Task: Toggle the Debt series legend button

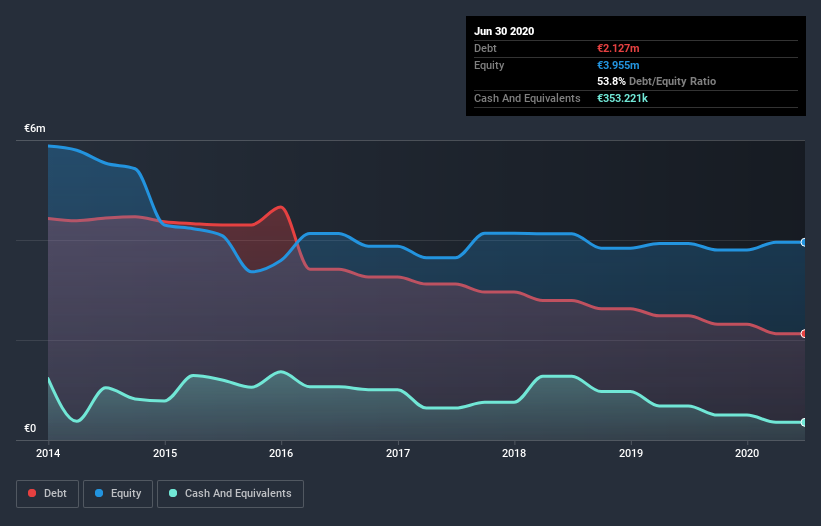Action: point(47,494)
